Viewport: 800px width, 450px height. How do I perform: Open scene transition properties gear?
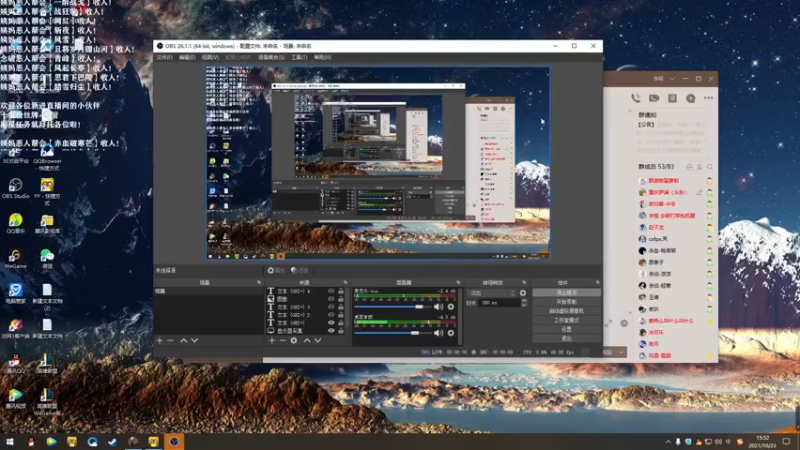[522, 293]
